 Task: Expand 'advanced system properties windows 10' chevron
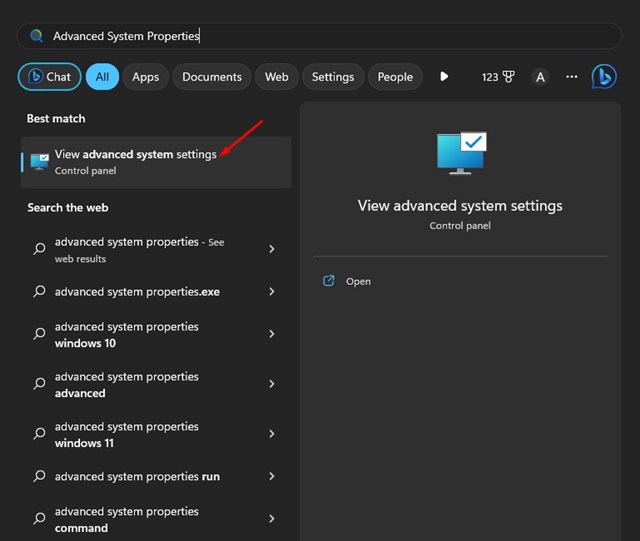272,335
